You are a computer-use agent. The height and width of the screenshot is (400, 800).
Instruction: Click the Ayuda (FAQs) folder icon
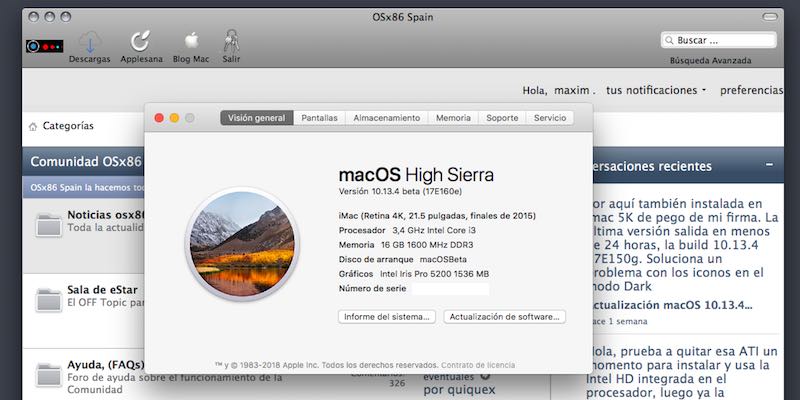[x=49, y=374]
